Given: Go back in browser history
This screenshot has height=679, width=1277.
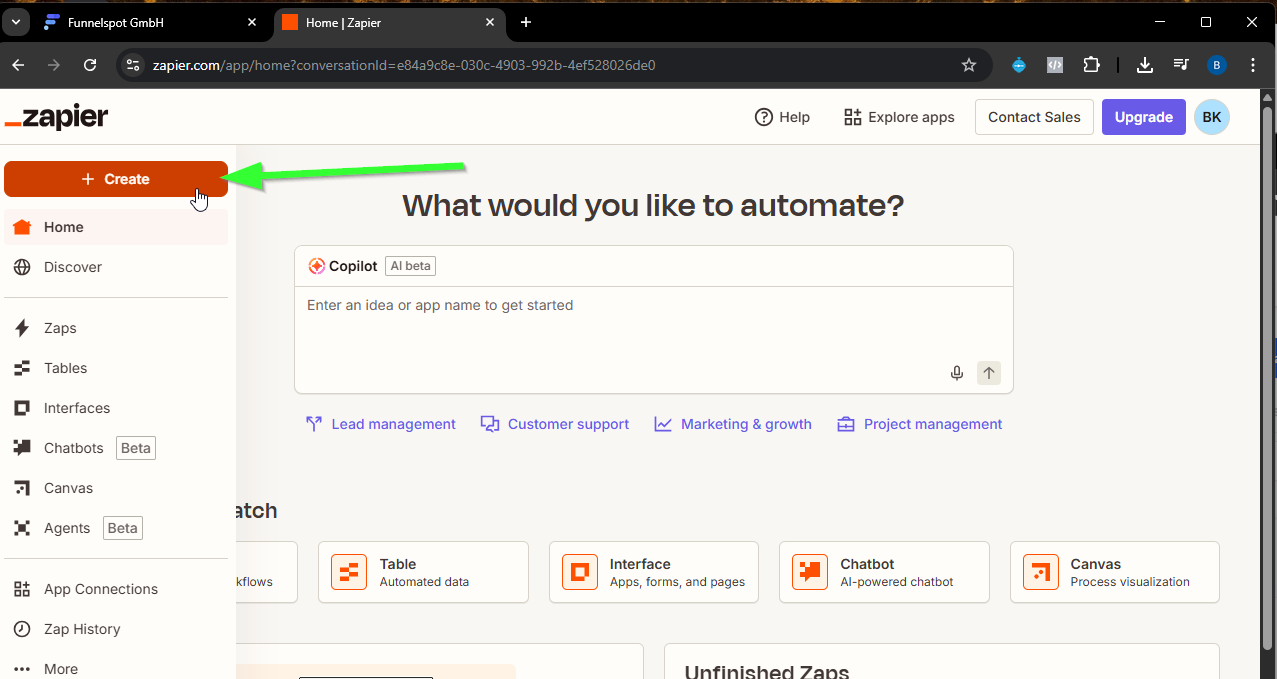Looking at the screenshot, I should pyautogui.click(x=18, y=65).
